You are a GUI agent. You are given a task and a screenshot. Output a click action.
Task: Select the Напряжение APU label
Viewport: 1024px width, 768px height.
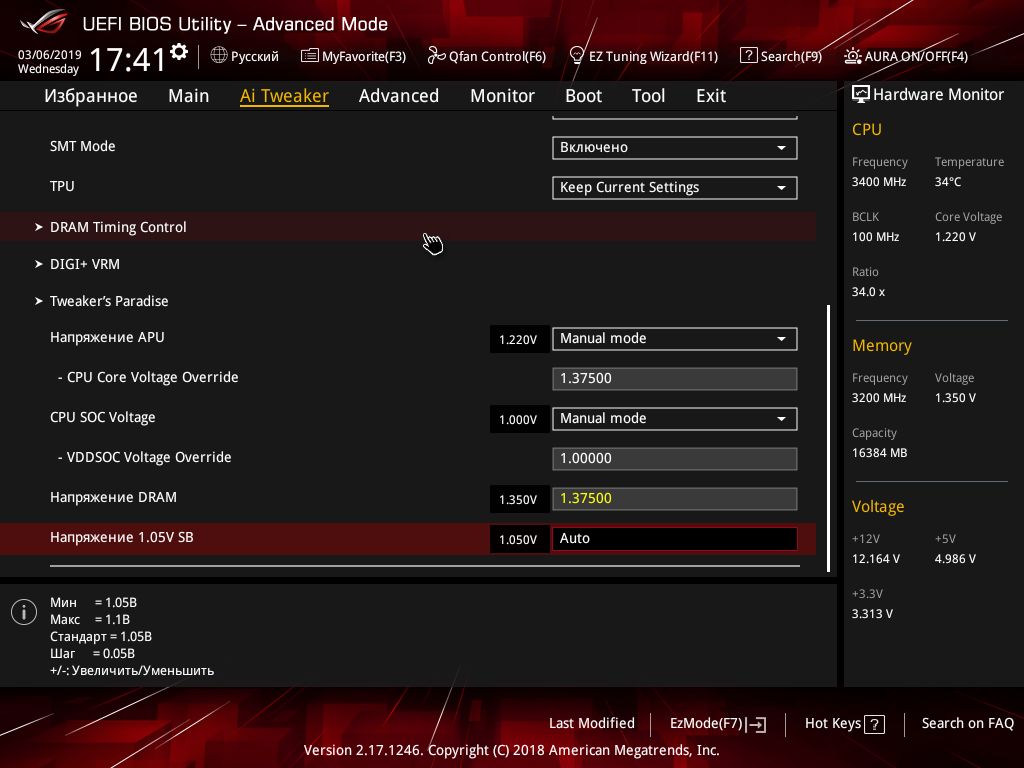(107, 338)
